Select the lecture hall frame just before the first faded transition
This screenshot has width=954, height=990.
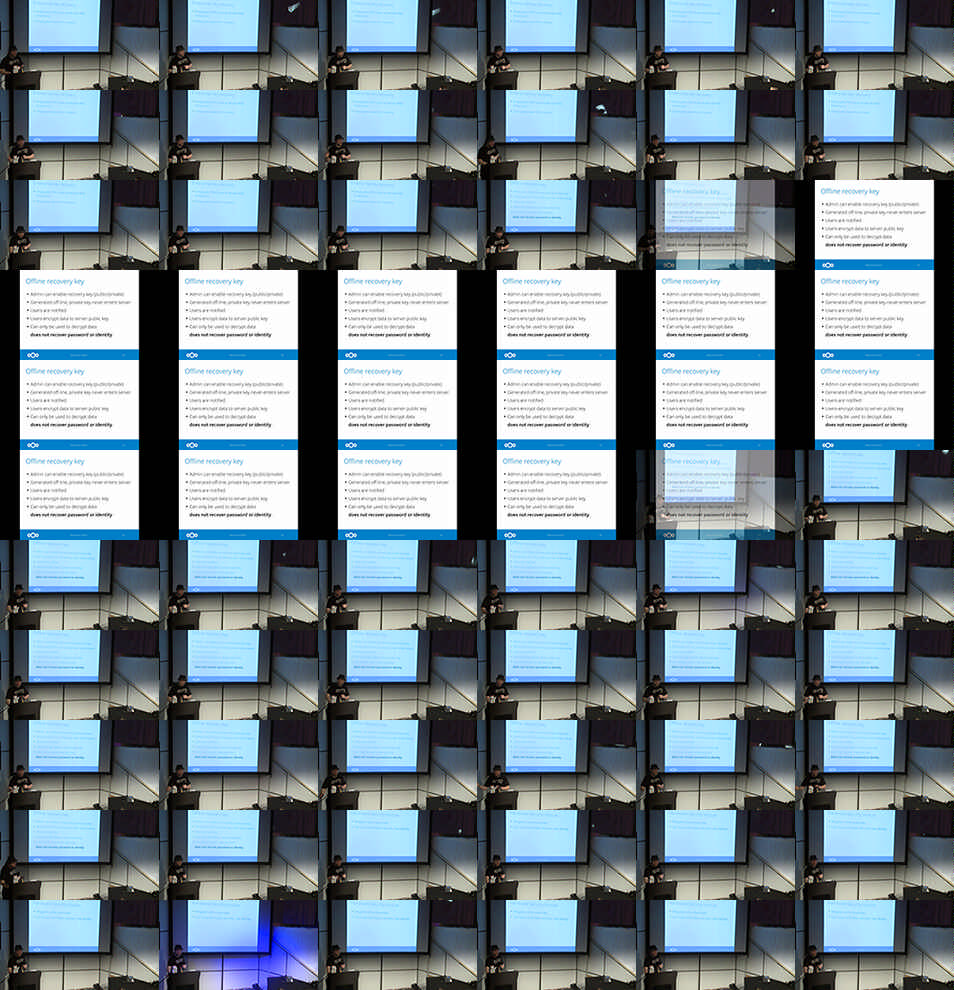click(556, 225)
